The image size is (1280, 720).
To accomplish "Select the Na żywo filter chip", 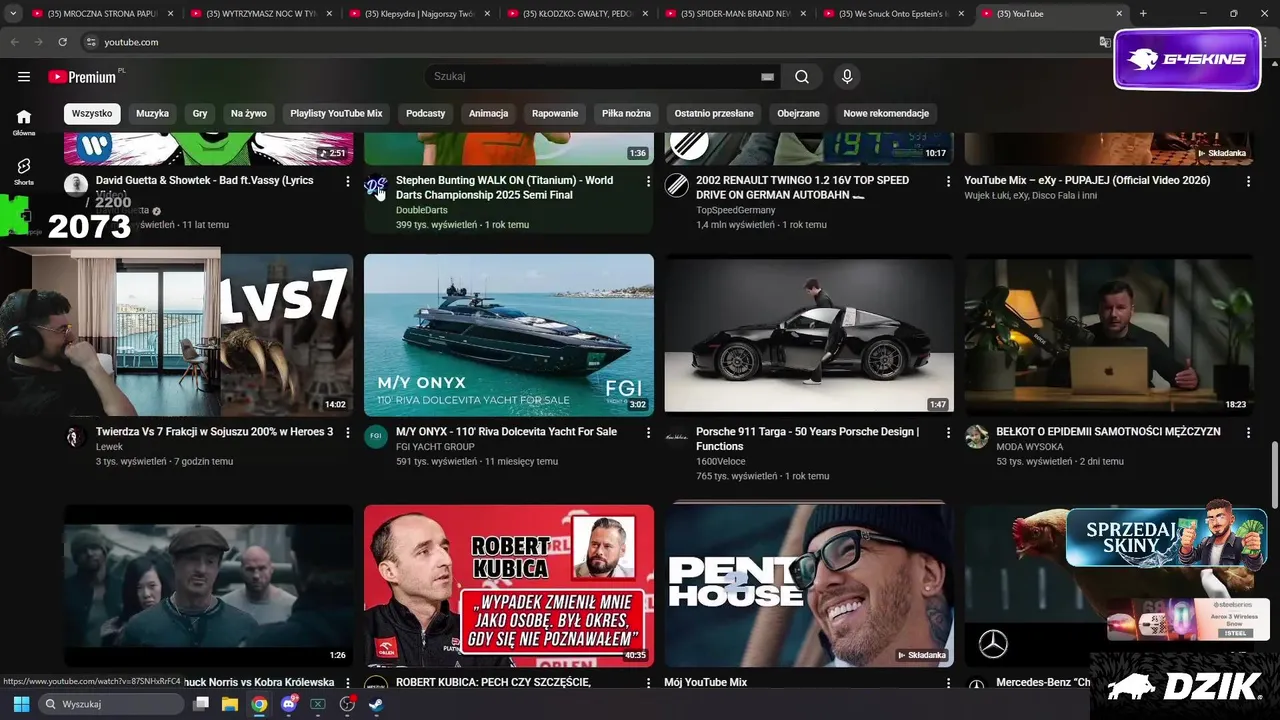I will (x=249, y=113).
